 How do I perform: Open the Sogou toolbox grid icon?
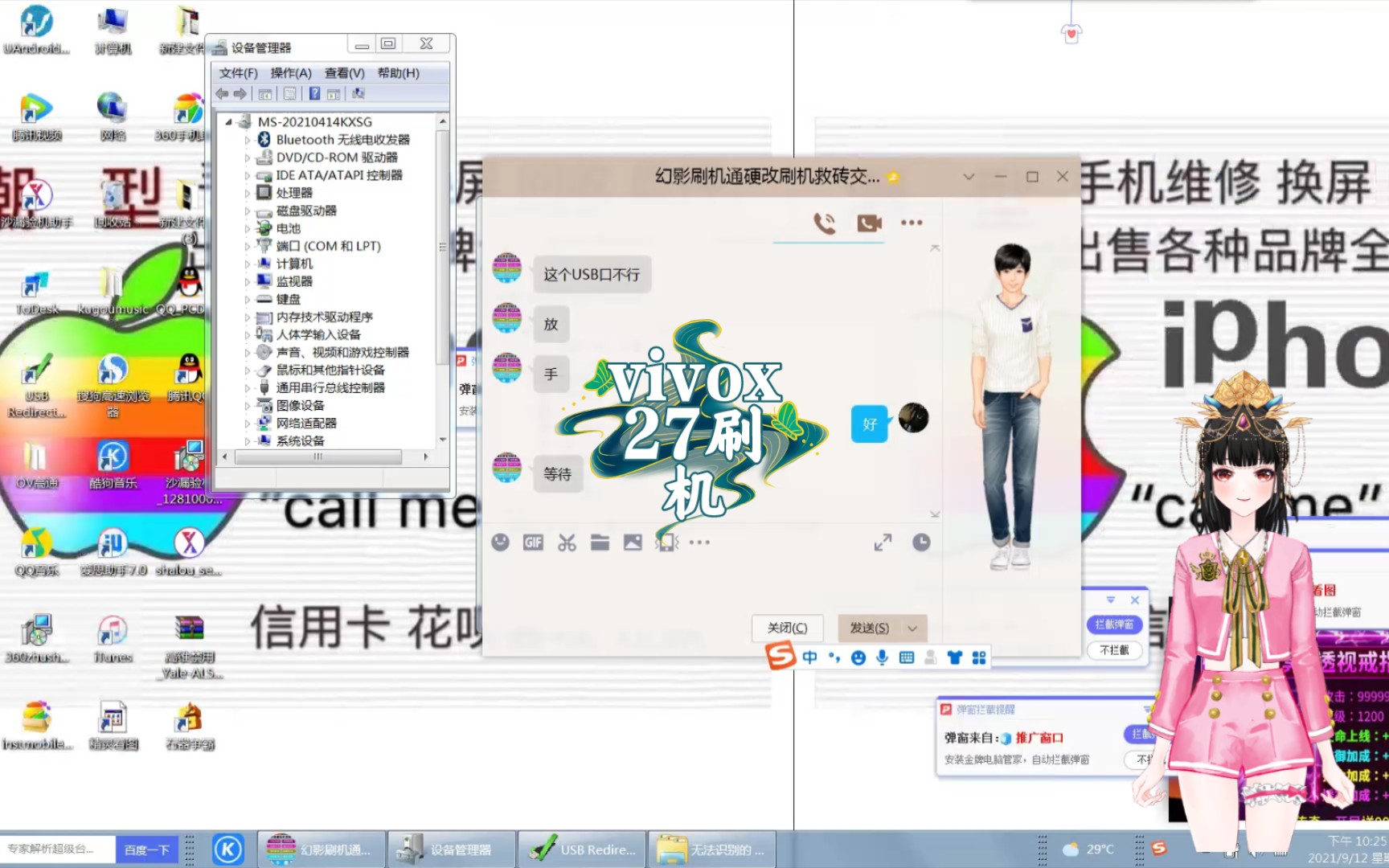point(979,657)
